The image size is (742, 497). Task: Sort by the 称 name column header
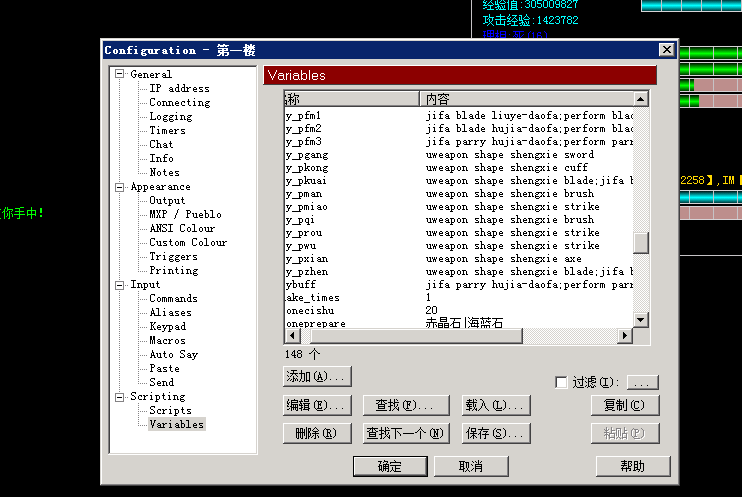coord(352,99)
